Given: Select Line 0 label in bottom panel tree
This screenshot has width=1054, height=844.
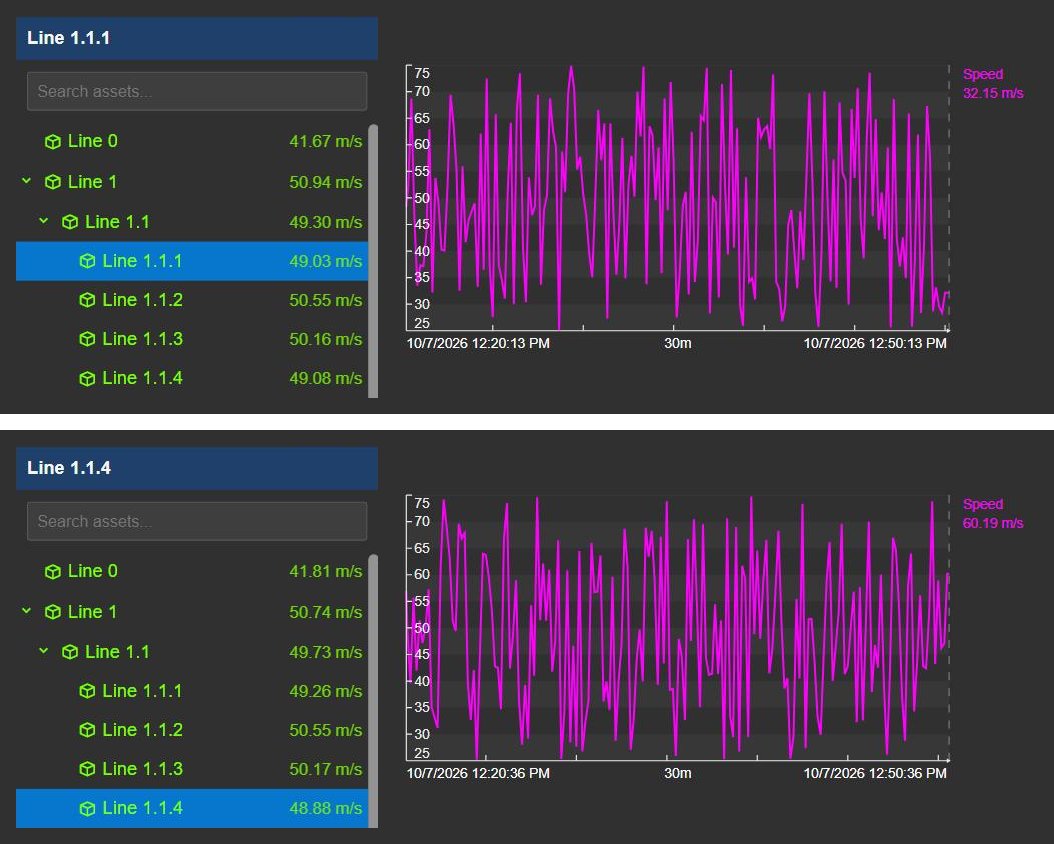Looking at the screenshot, I should click(93, 571).
